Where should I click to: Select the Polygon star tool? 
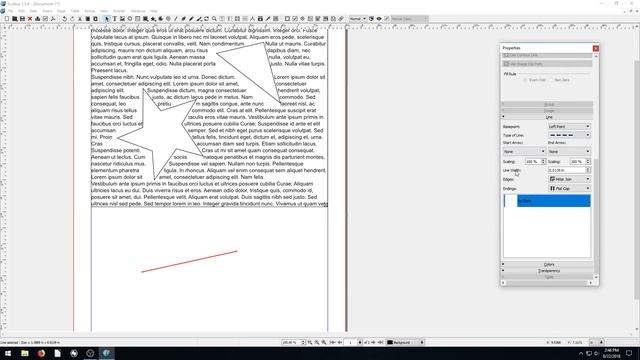153,19
